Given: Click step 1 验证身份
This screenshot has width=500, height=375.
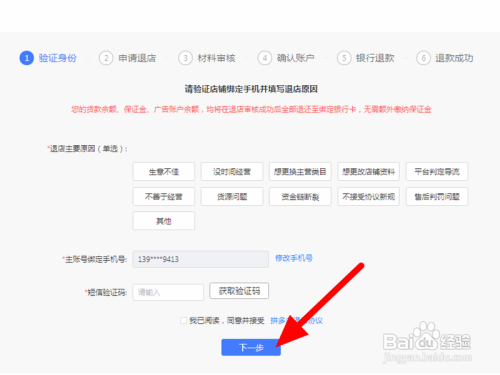Looking at the screenshot, I should pyautogui.click(x=48, y=58).
